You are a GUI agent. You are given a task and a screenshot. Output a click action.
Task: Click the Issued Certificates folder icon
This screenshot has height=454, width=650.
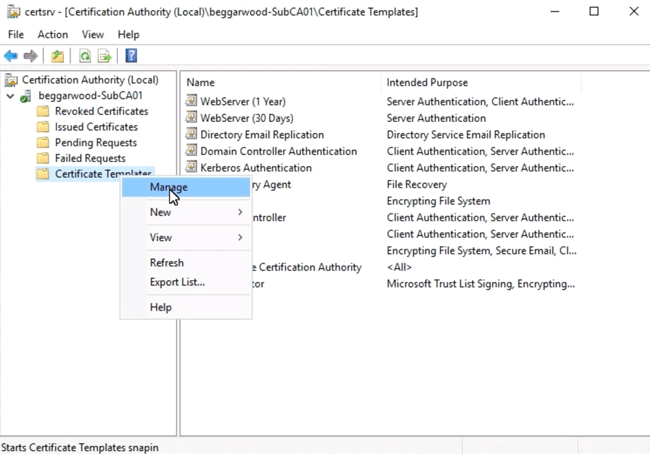tap(43, 127)
